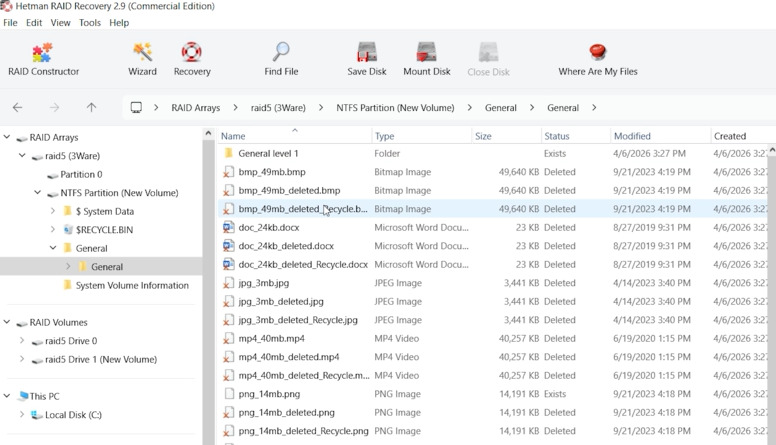
Task: Click the Close Disk icon
Action: point(488,52)
